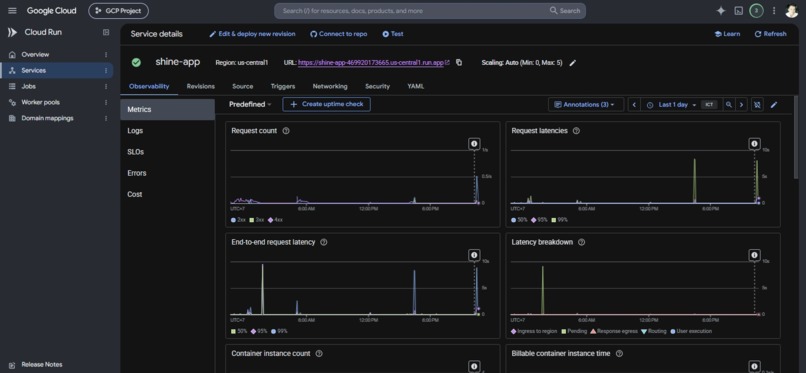Image resolution: width=806 pixels, height=373 pixels.
Task: Click annotation marker on Request latencies chart
Action: coord(754,144)
